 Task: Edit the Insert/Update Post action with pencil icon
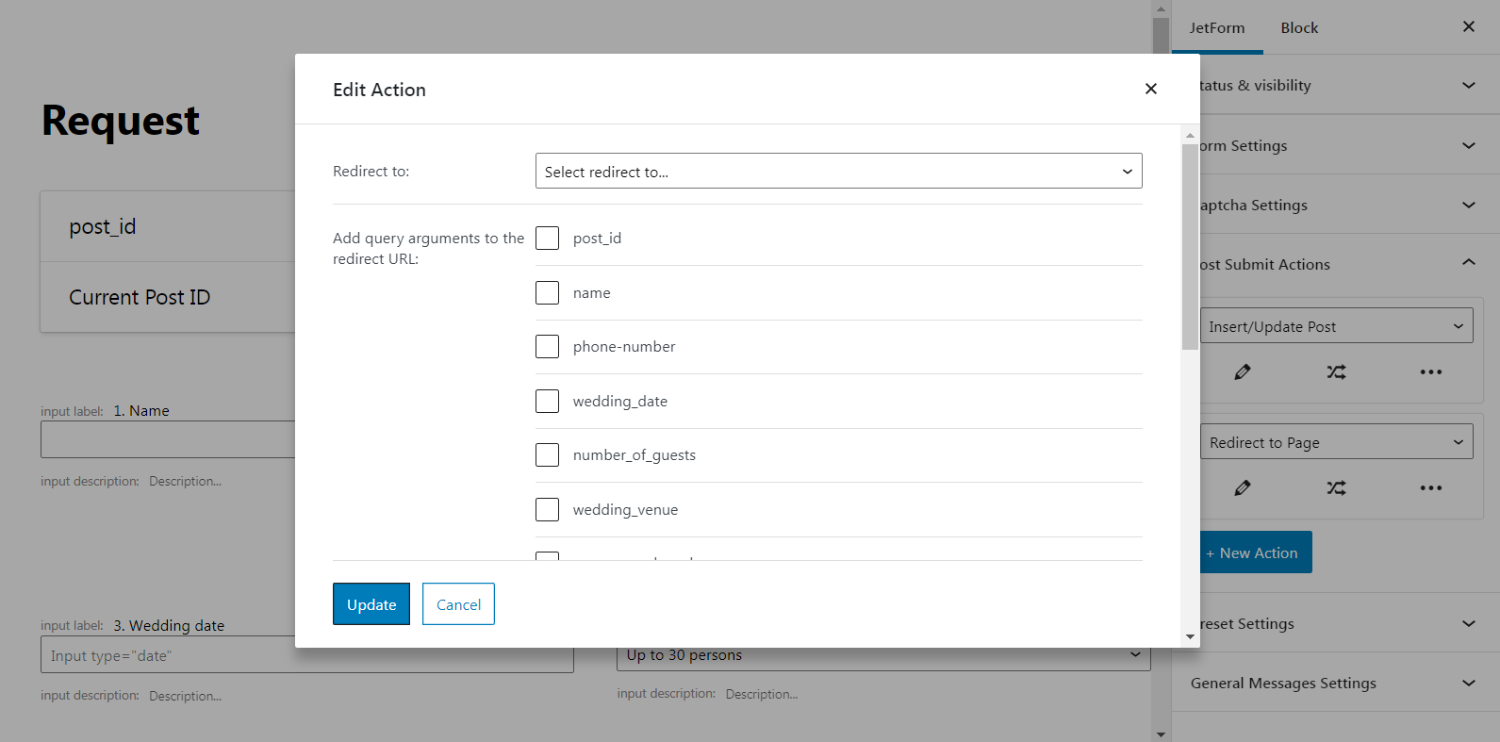point(1242,371)
